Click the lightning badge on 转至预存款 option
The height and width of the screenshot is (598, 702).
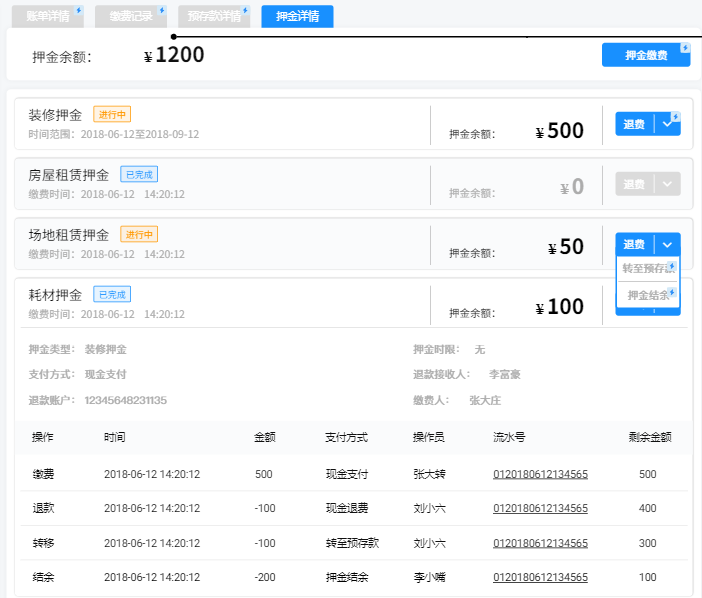(672, 265)
